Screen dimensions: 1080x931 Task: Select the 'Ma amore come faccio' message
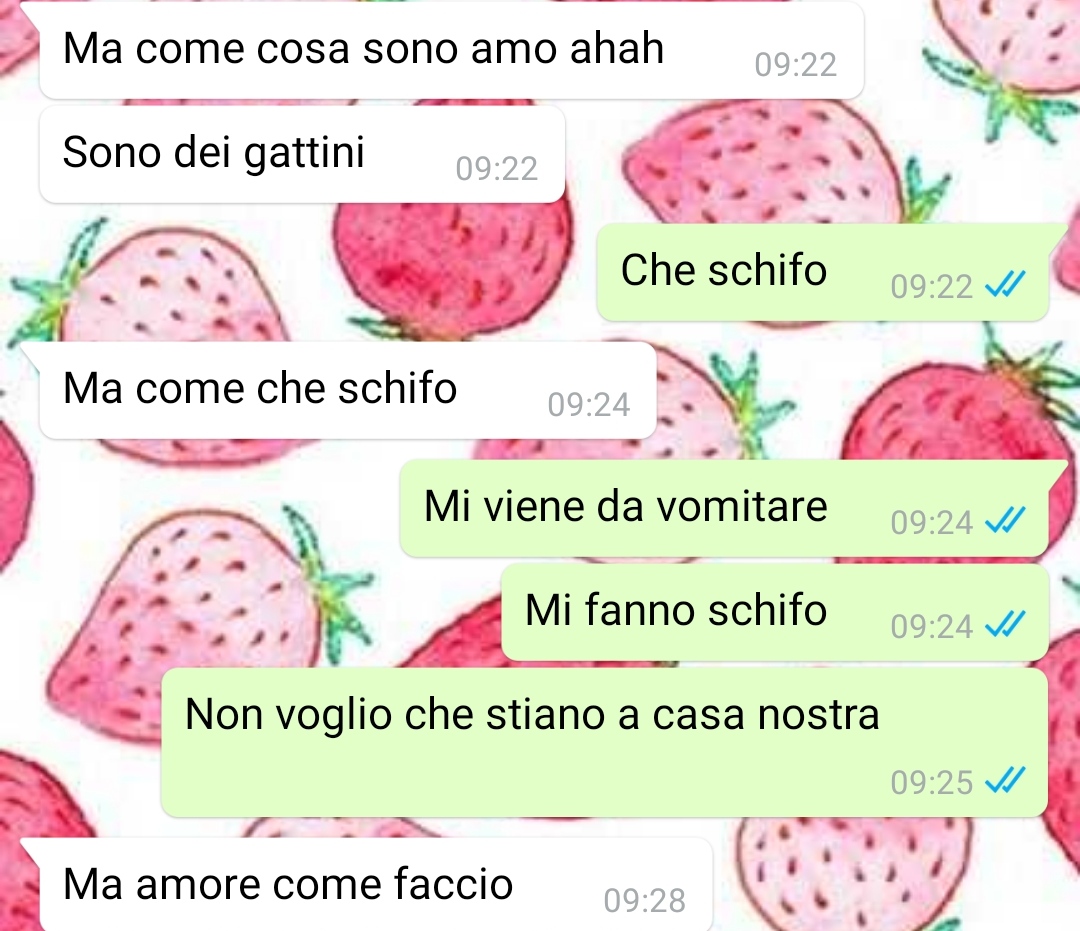(375, 885)
